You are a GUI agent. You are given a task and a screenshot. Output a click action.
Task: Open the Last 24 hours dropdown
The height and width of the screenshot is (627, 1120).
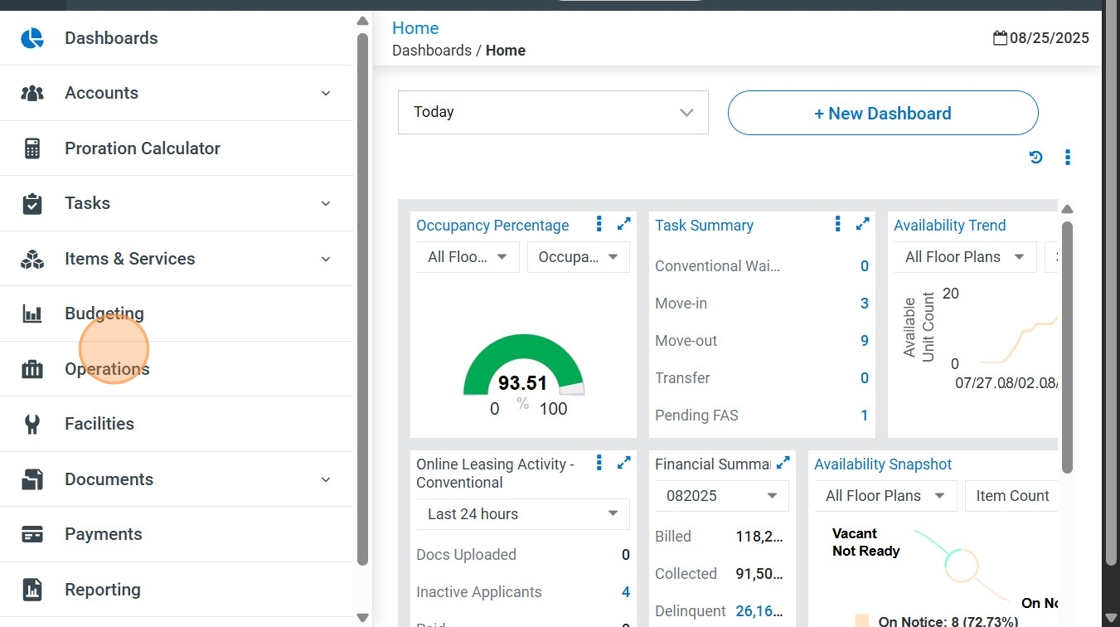tap(522, 514)
